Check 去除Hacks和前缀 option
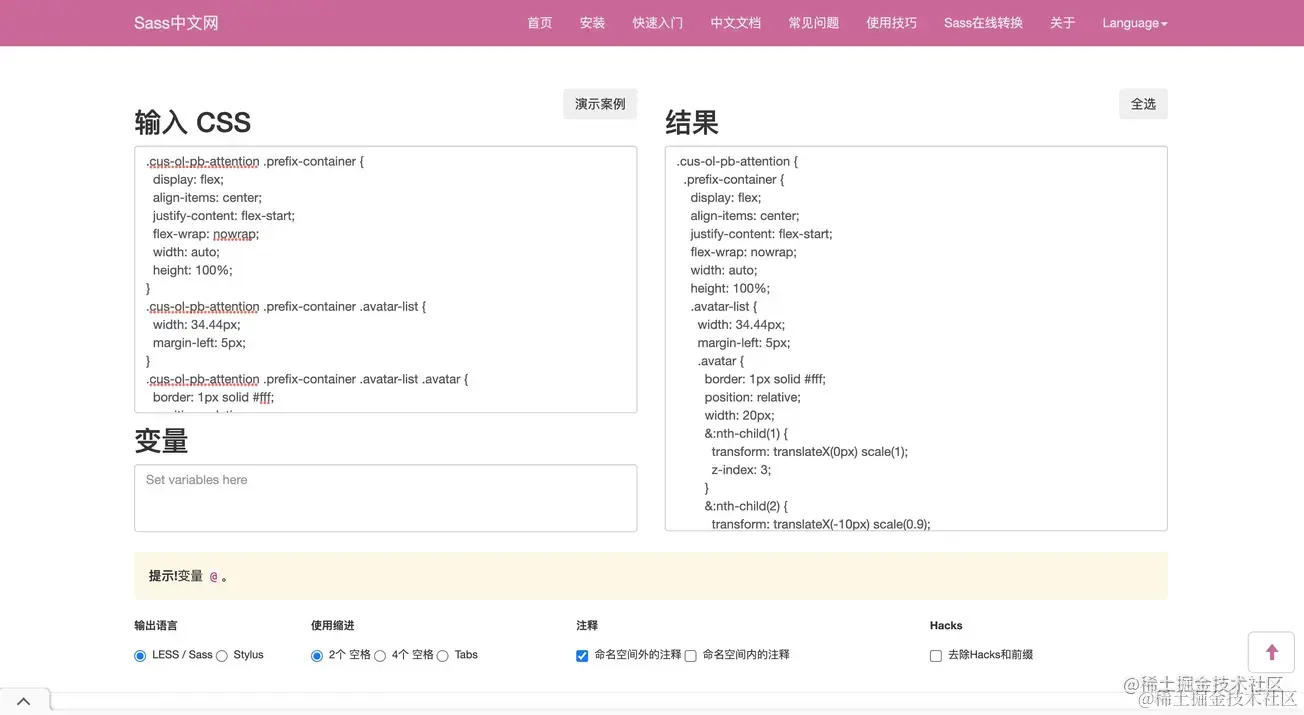 pos(935,655)
